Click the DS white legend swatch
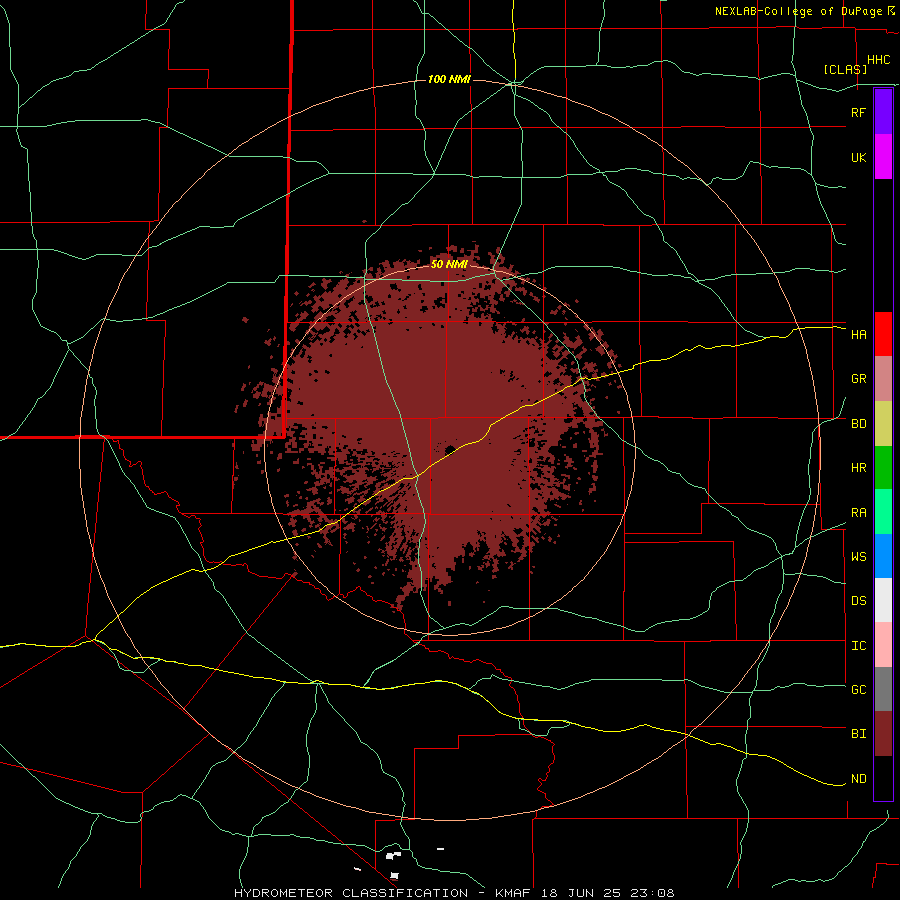This screenshot has width=900, height=900. (883, 600)
